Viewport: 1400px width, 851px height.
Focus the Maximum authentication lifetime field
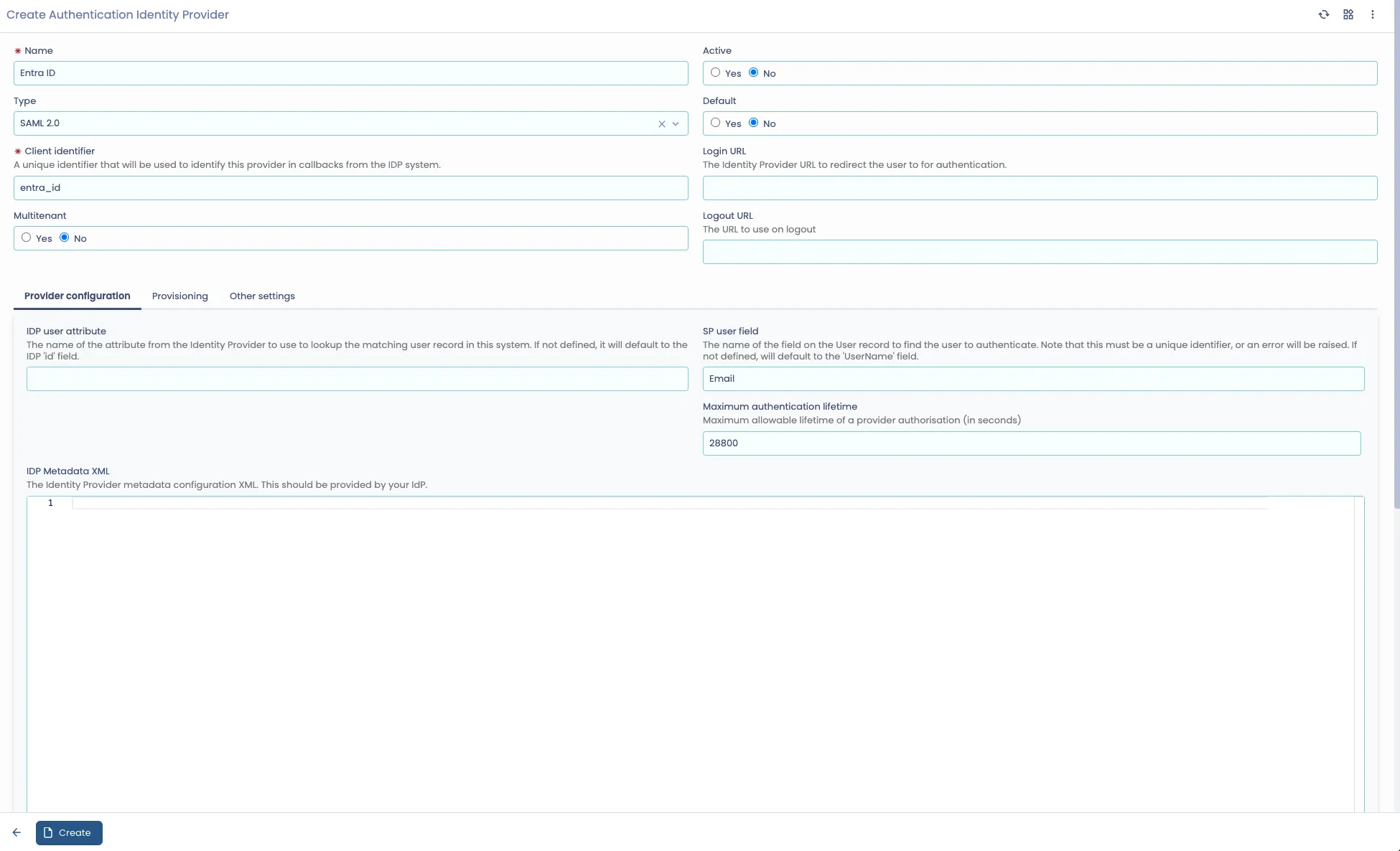pyautogui.click(x=1032, y=443)
